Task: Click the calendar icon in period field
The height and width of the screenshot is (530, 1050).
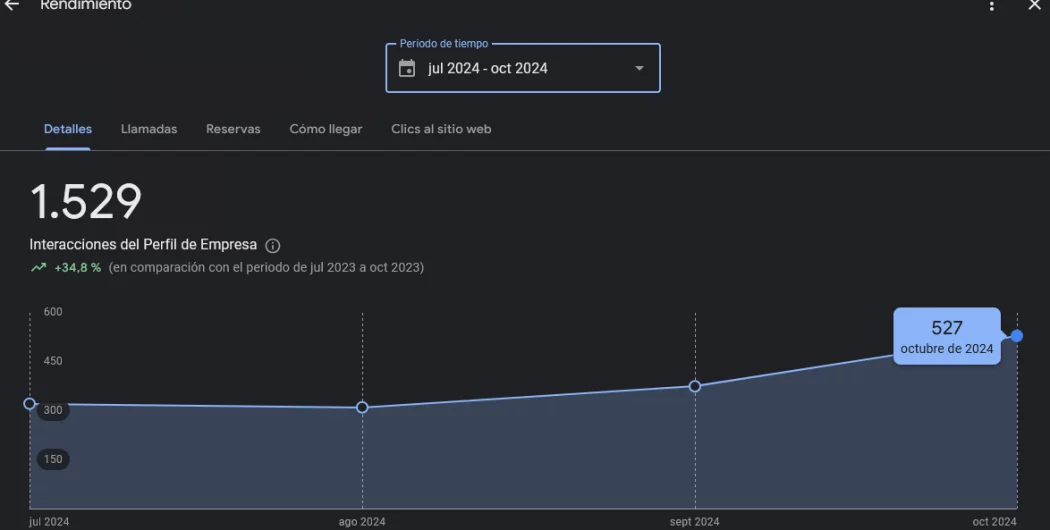Action: tap(407, 69)
